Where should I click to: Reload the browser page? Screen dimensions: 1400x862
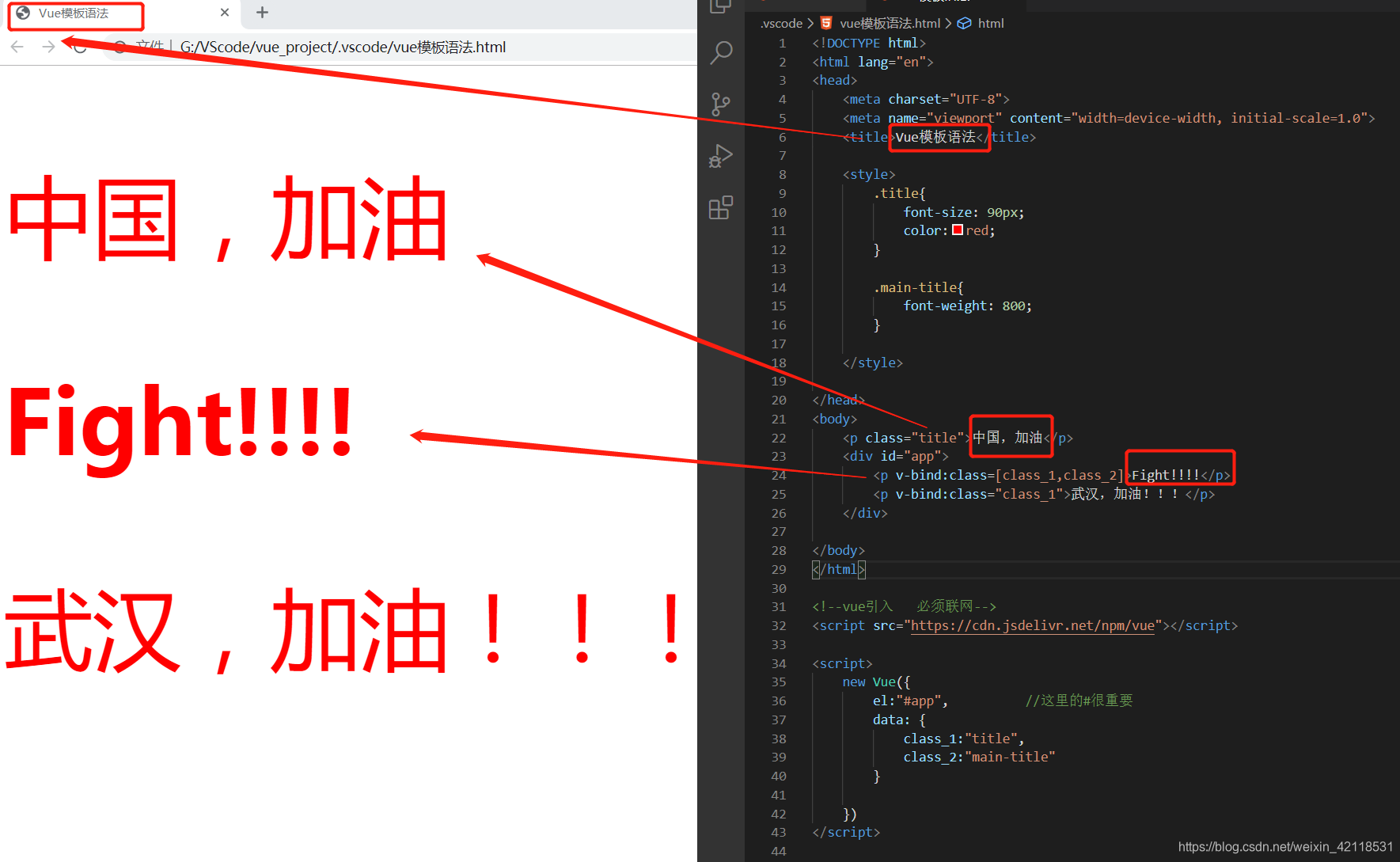(x=80, y=47)
